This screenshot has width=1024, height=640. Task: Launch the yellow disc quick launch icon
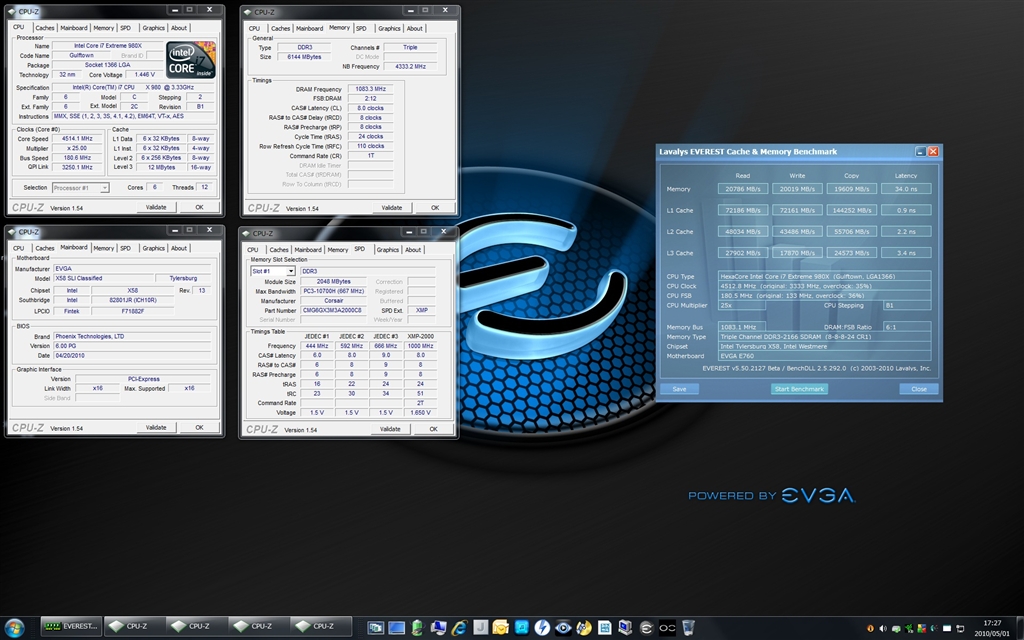pyautogui.click(x=584, y=628)
